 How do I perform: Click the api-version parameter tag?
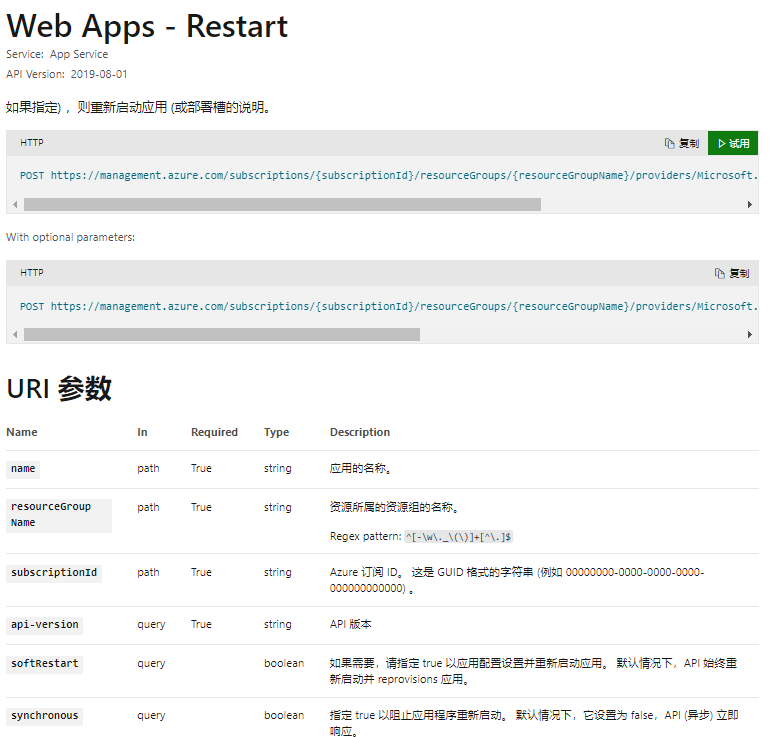pos(44,624)
